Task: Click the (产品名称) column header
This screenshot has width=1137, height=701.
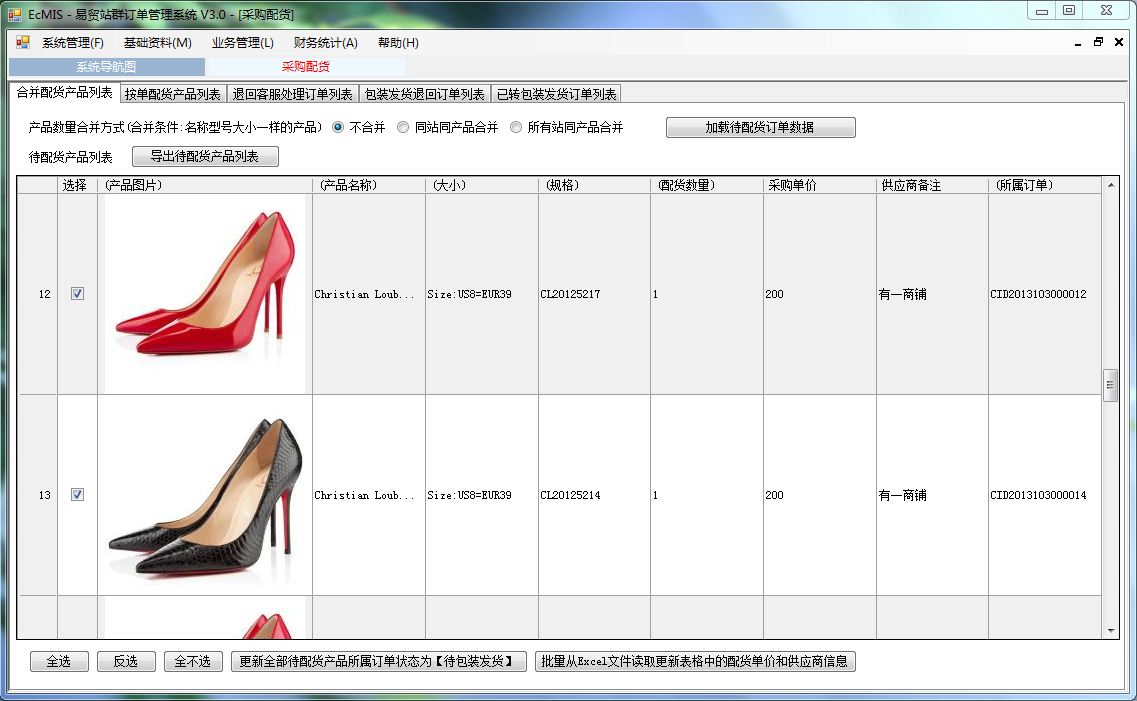Action: 369,186
